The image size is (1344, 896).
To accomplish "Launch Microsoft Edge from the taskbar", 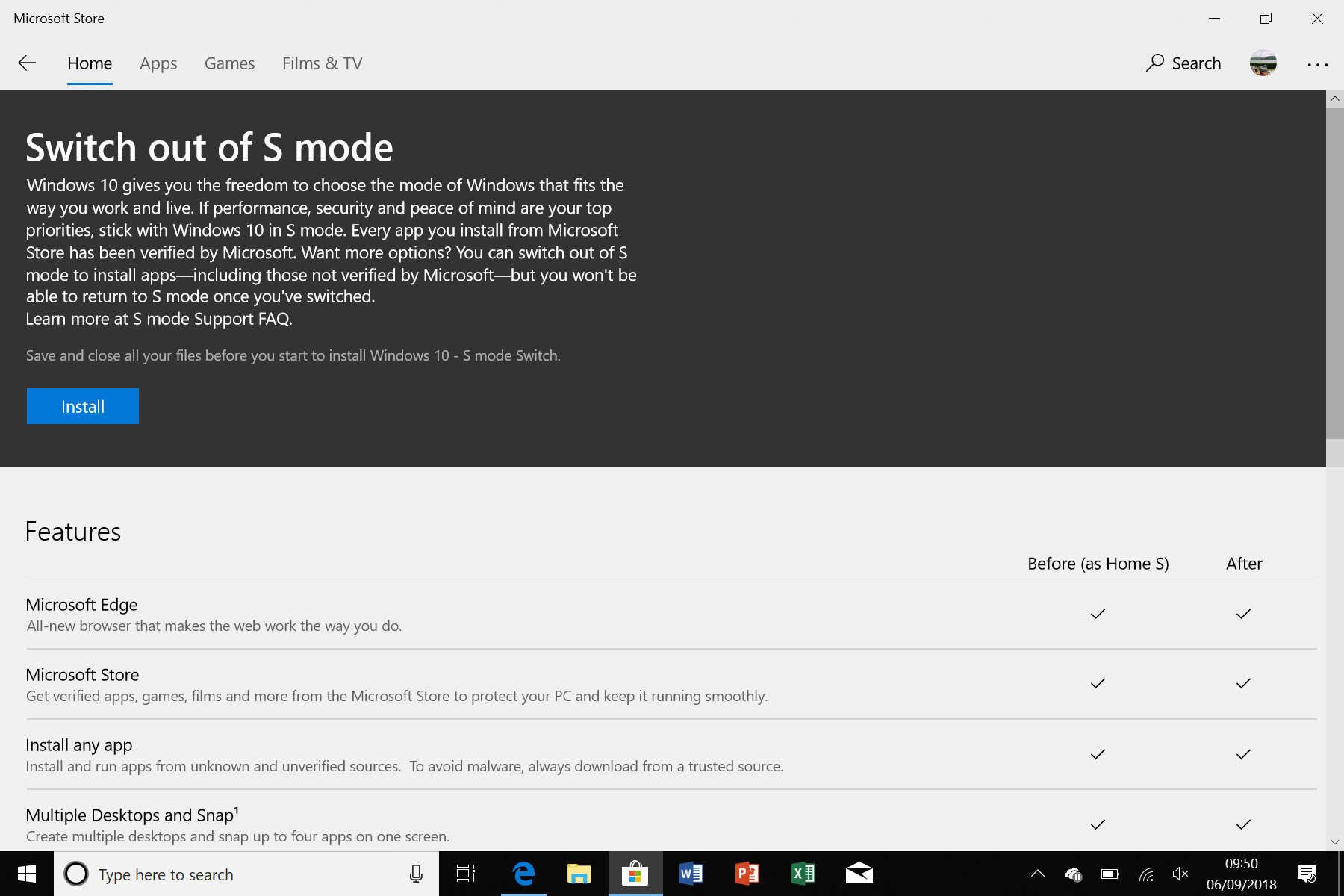I will [x=523, y=874].
